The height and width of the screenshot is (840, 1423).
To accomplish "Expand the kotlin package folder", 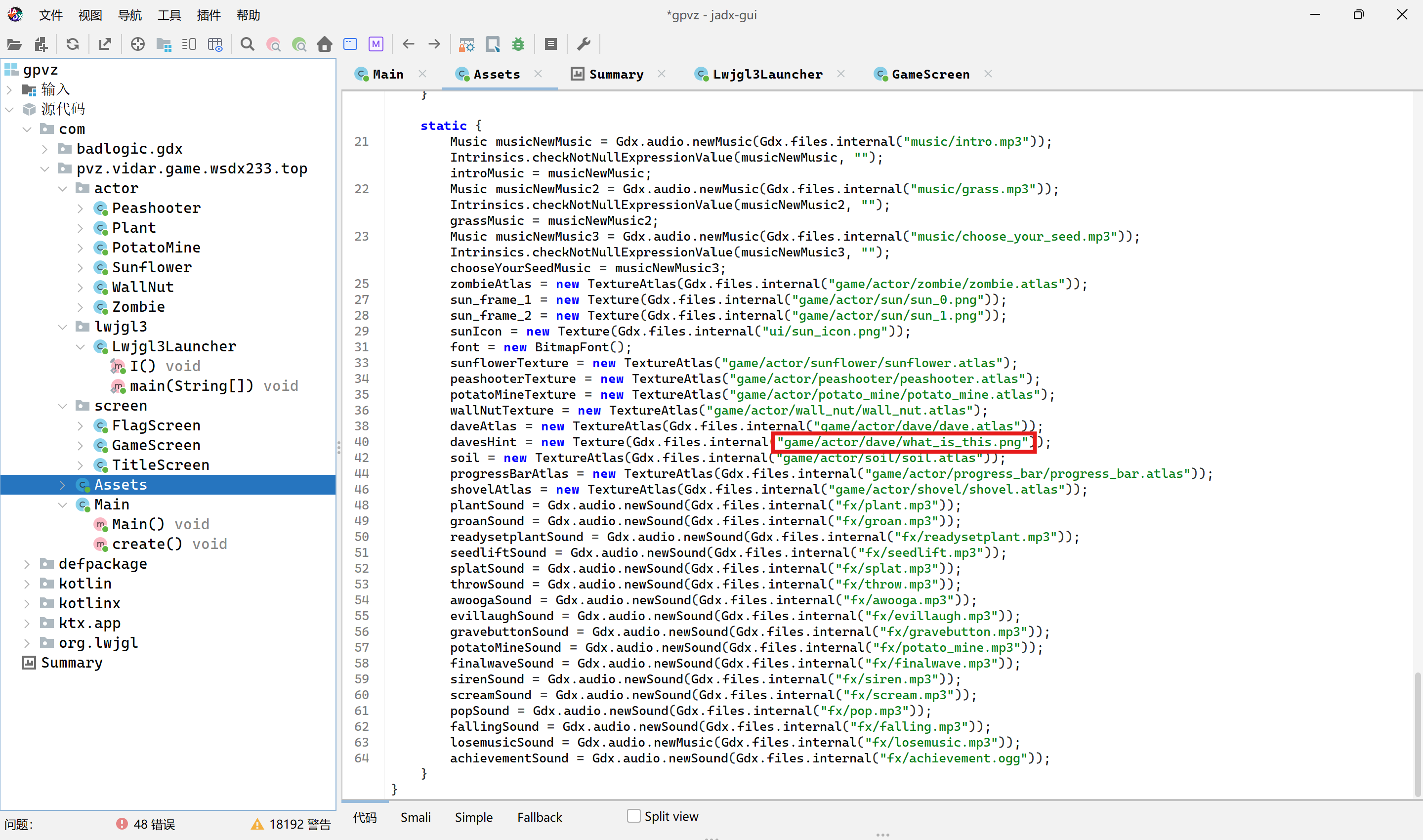I will (x=27, y=584).
